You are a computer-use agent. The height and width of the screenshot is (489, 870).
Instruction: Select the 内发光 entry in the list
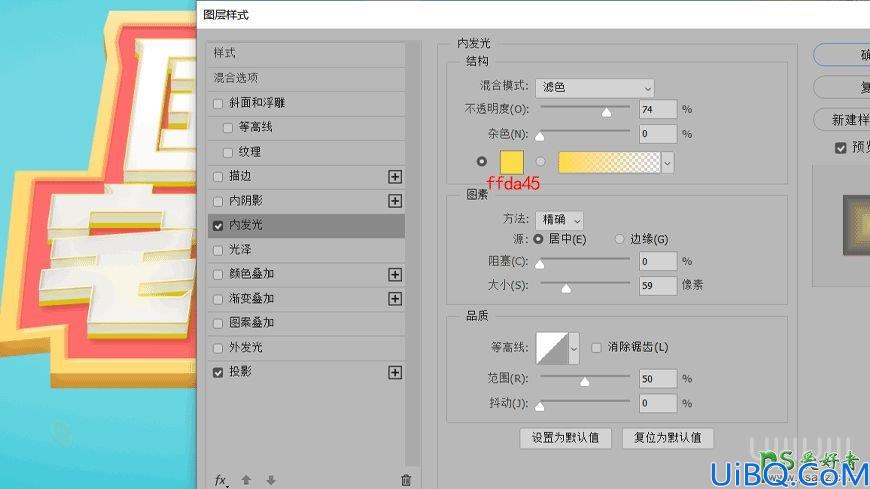coord(306,225)
